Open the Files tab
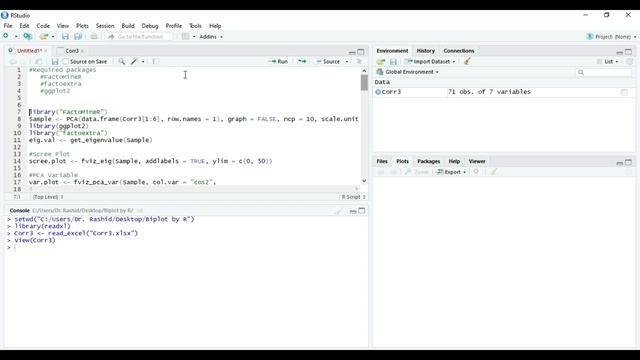Image resolution: width=640 pixels, height=360 pixels. point(382,161)
